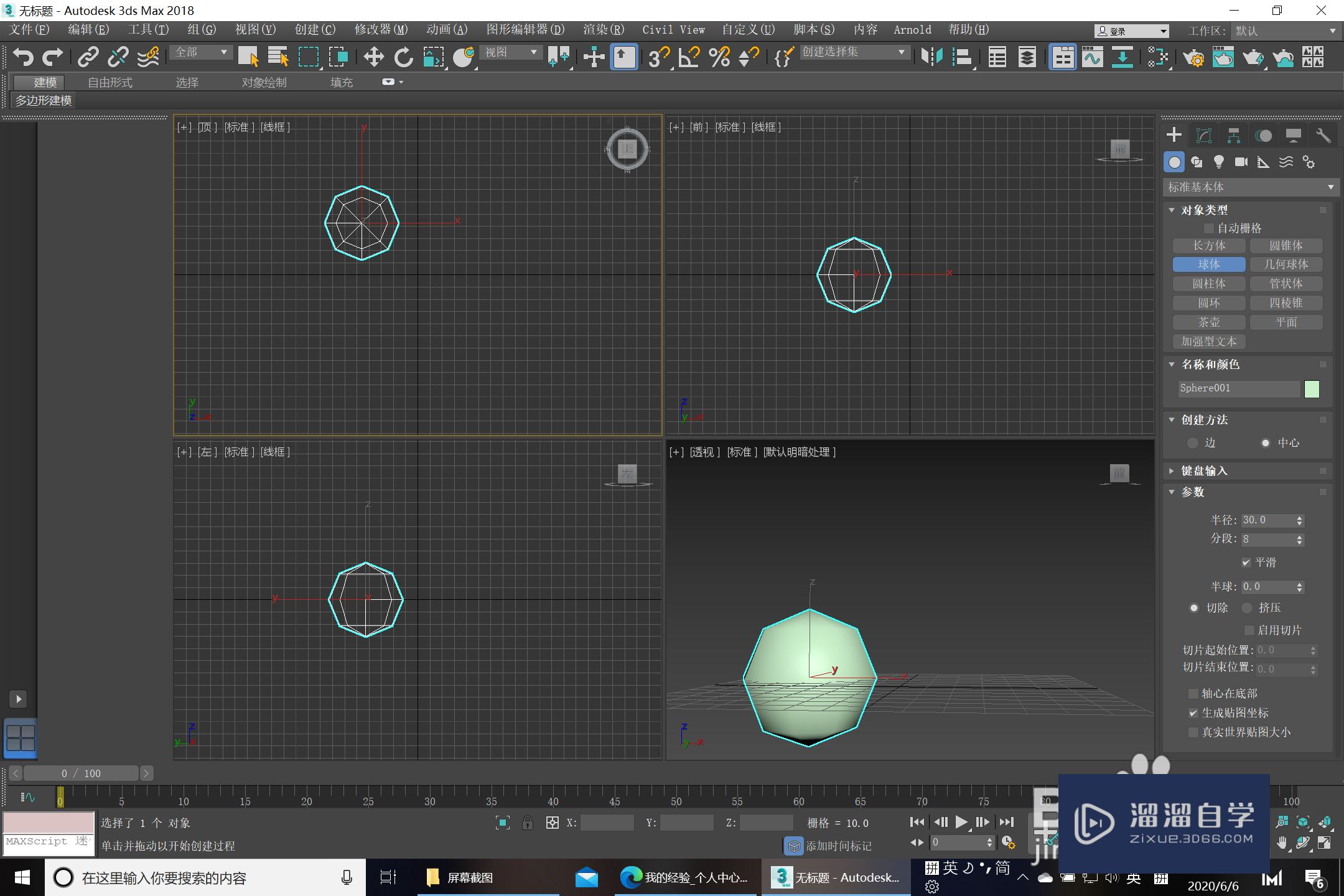This screenshot has width=1344, height=896.
Task: Open the Sphere001 object color swatch
Action: point(1312,389)
